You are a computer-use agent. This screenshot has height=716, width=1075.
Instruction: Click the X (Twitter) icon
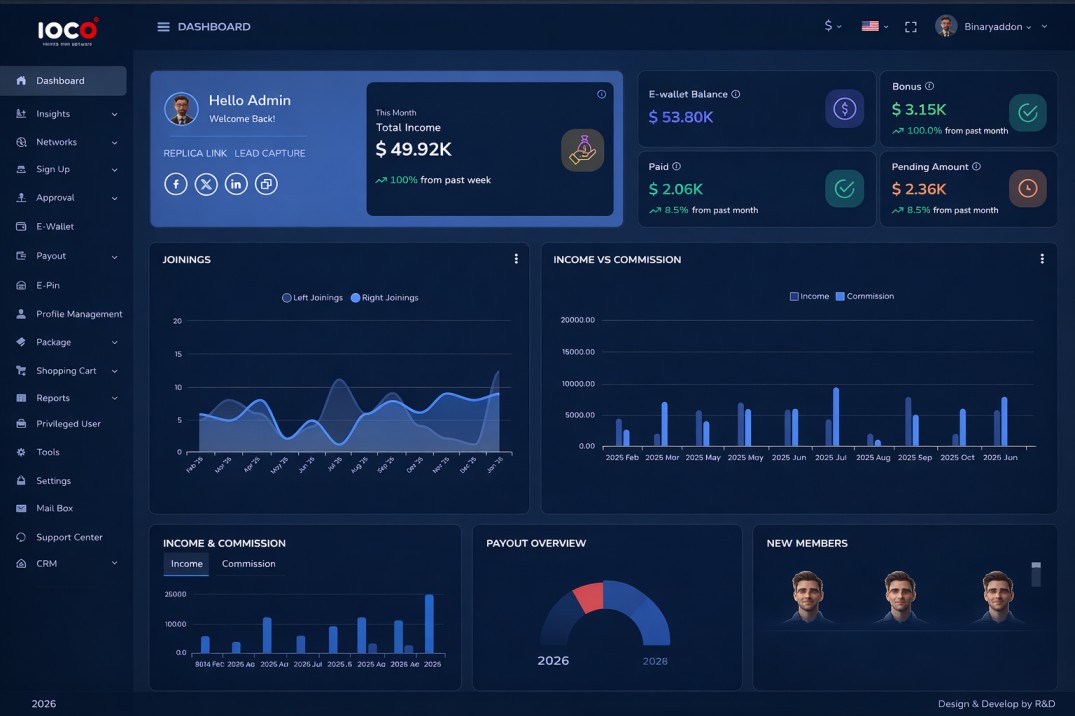tap(206, 183)
